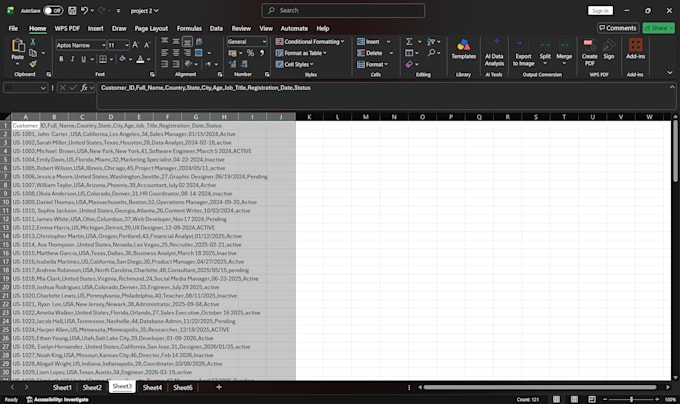Toggle Bold formatting

click(61, 59)
